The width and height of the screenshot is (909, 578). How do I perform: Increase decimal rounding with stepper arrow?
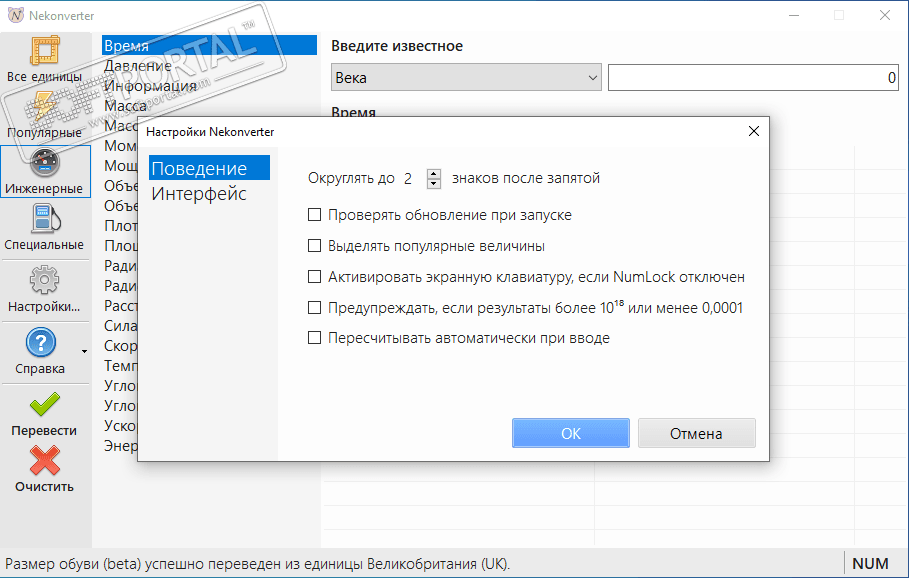click(433, 174)
